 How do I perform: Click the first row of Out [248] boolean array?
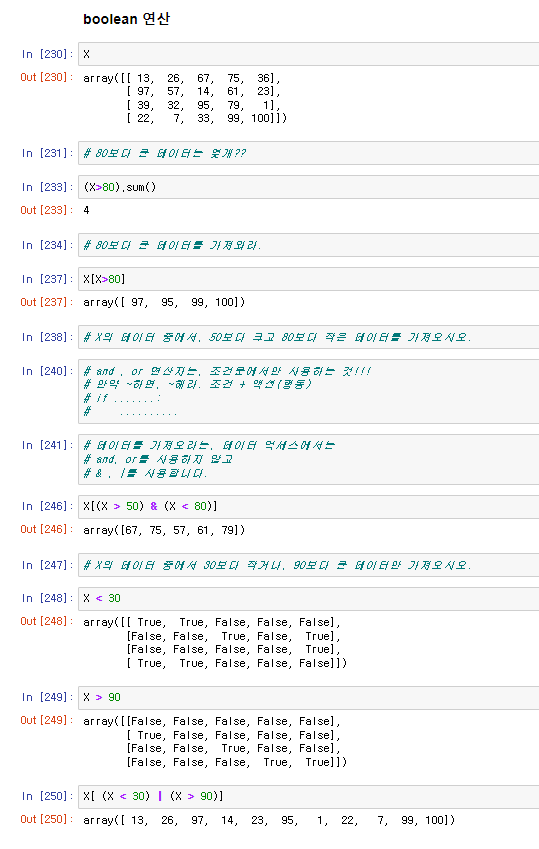click(212, 622)
